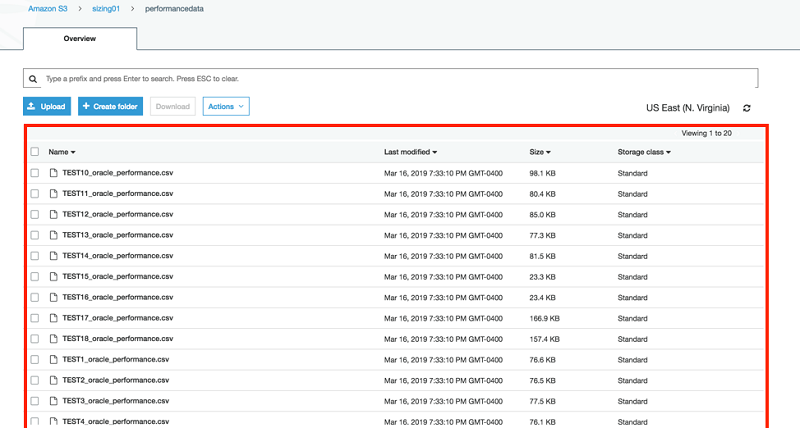Click the file icon for TEST17_oracle_performance.csv
Viewport: 800px width, 428px height.
point(53,318)
